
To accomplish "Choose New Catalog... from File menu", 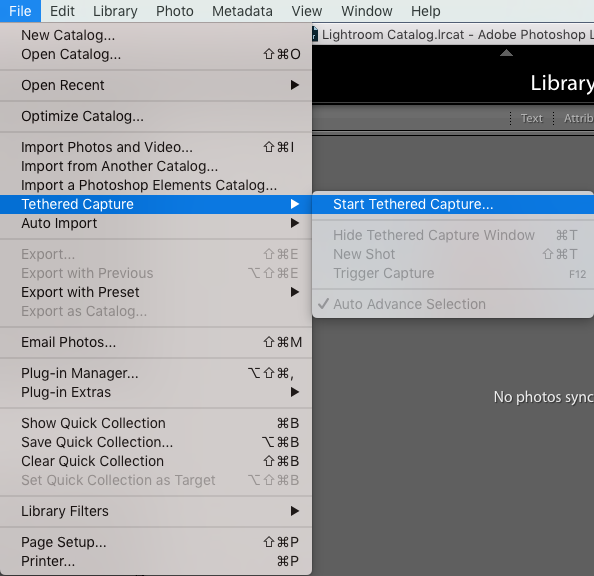I will pos(156,35).
